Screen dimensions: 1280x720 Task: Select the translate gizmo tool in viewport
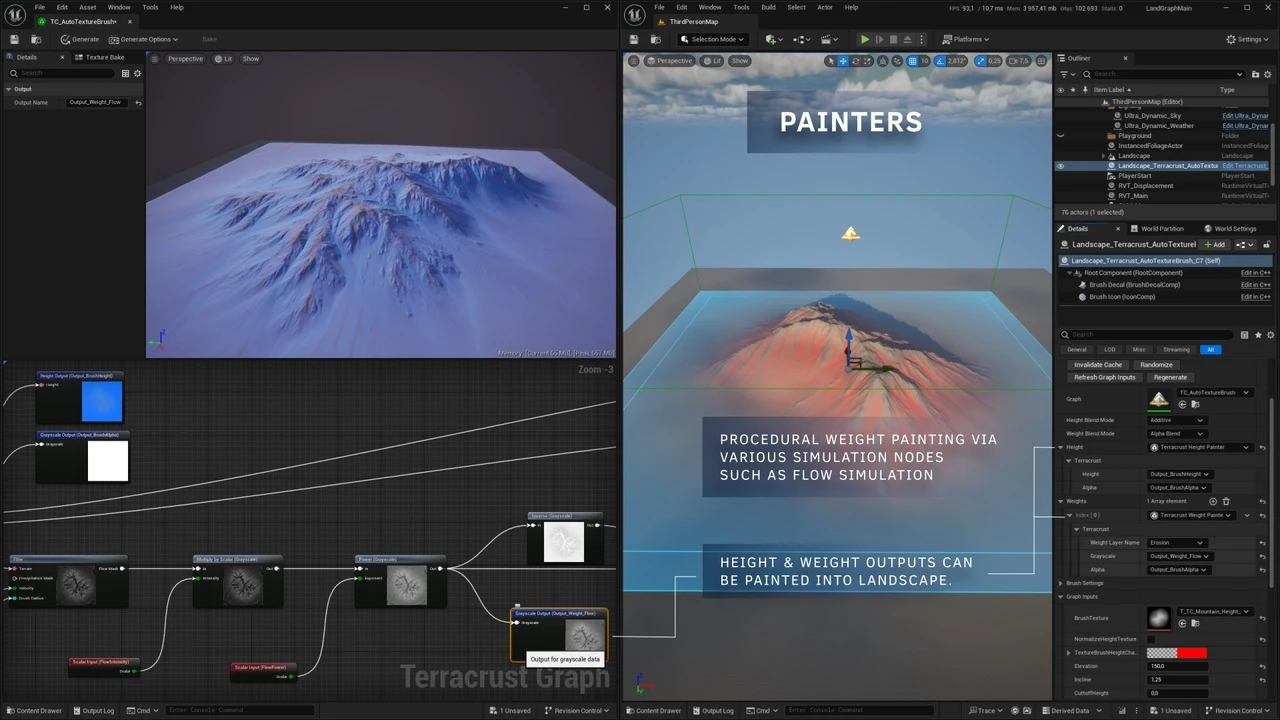[x=843, y=61]
